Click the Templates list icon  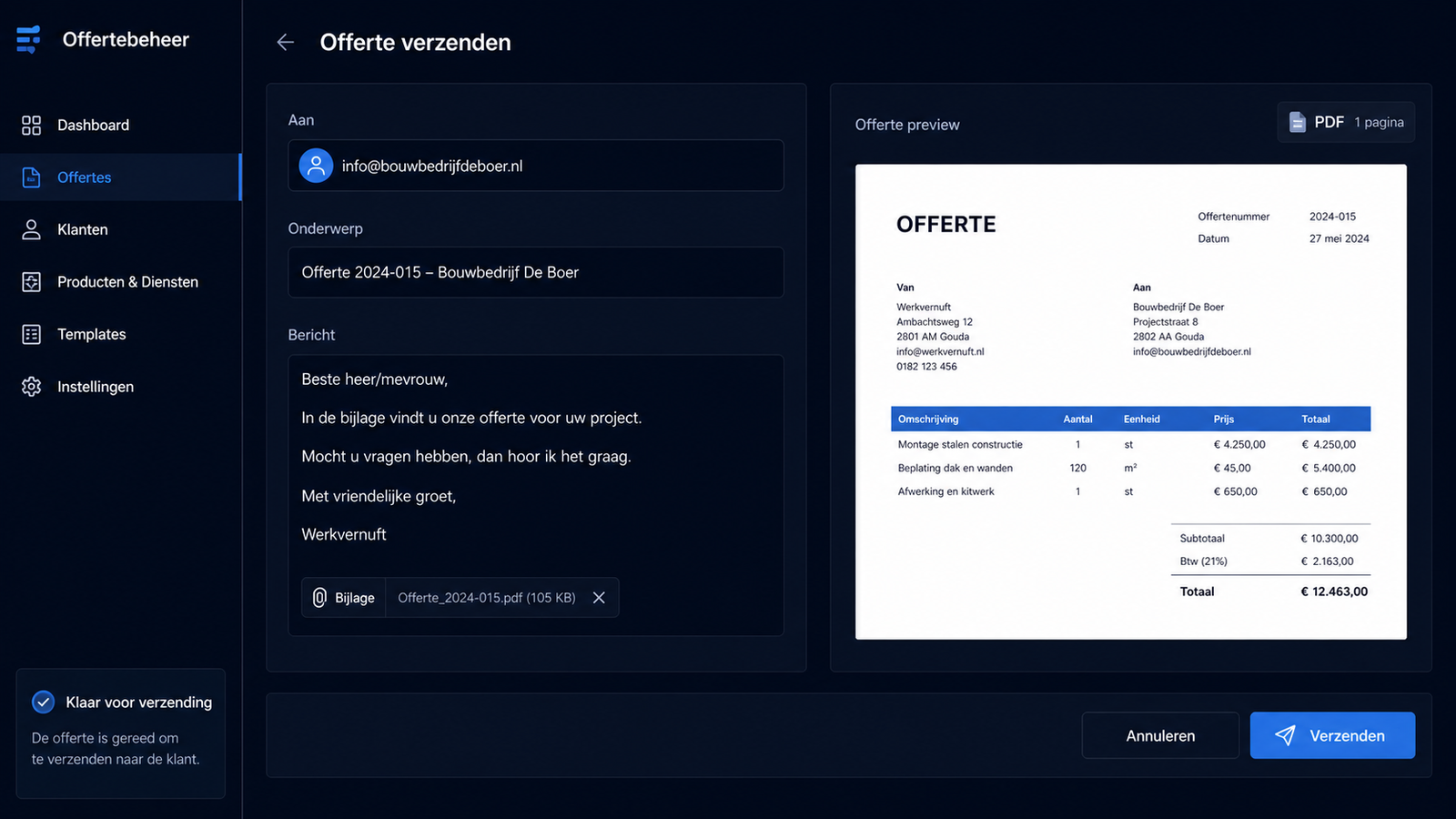pos(31,334)
